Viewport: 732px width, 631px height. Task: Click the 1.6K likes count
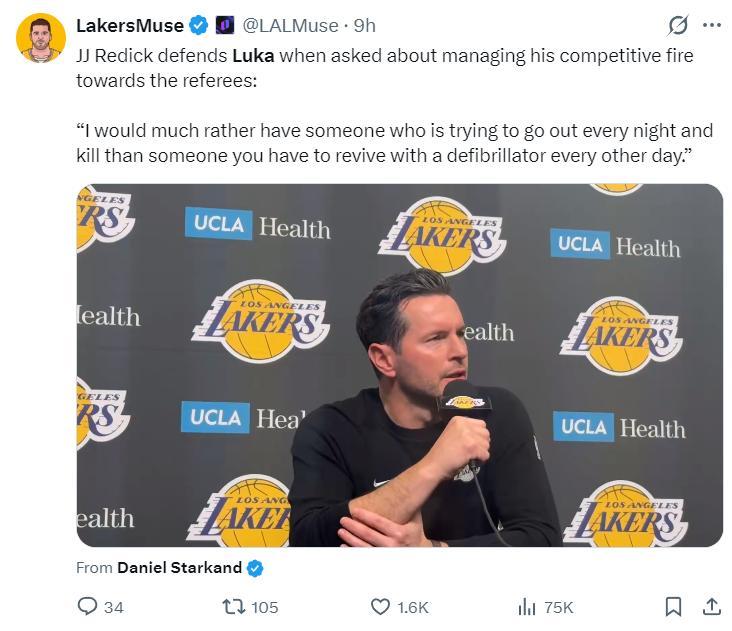[412, 607]
